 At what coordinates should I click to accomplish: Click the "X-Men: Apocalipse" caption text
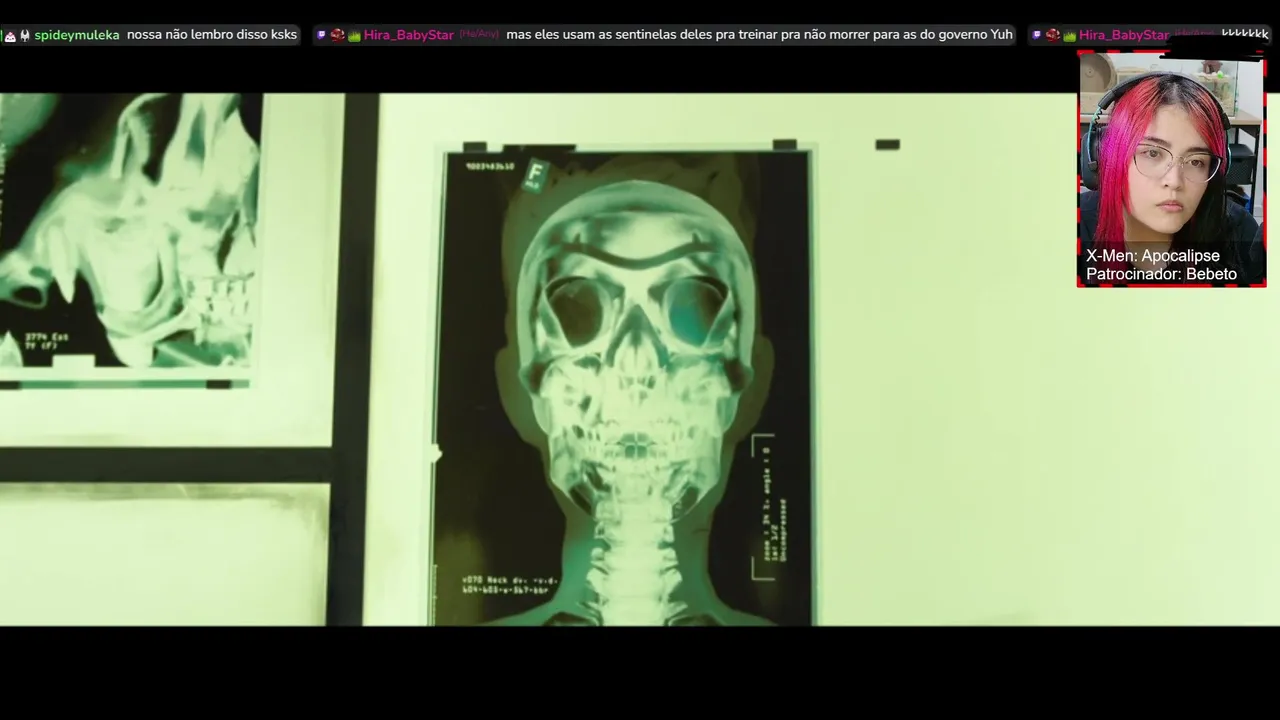(x=1153, y=256)
